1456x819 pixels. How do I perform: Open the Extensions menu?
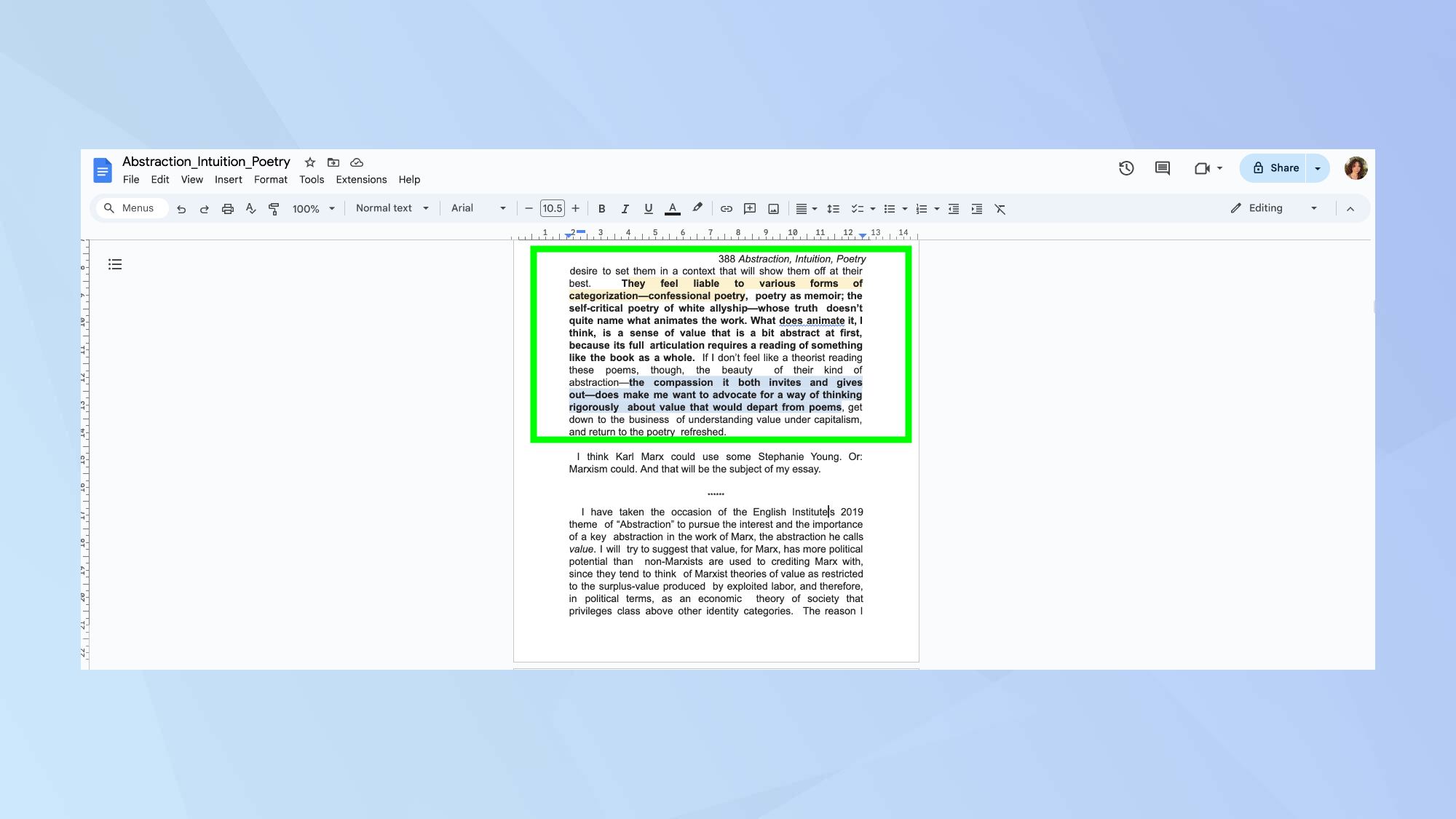click(361, 180)
